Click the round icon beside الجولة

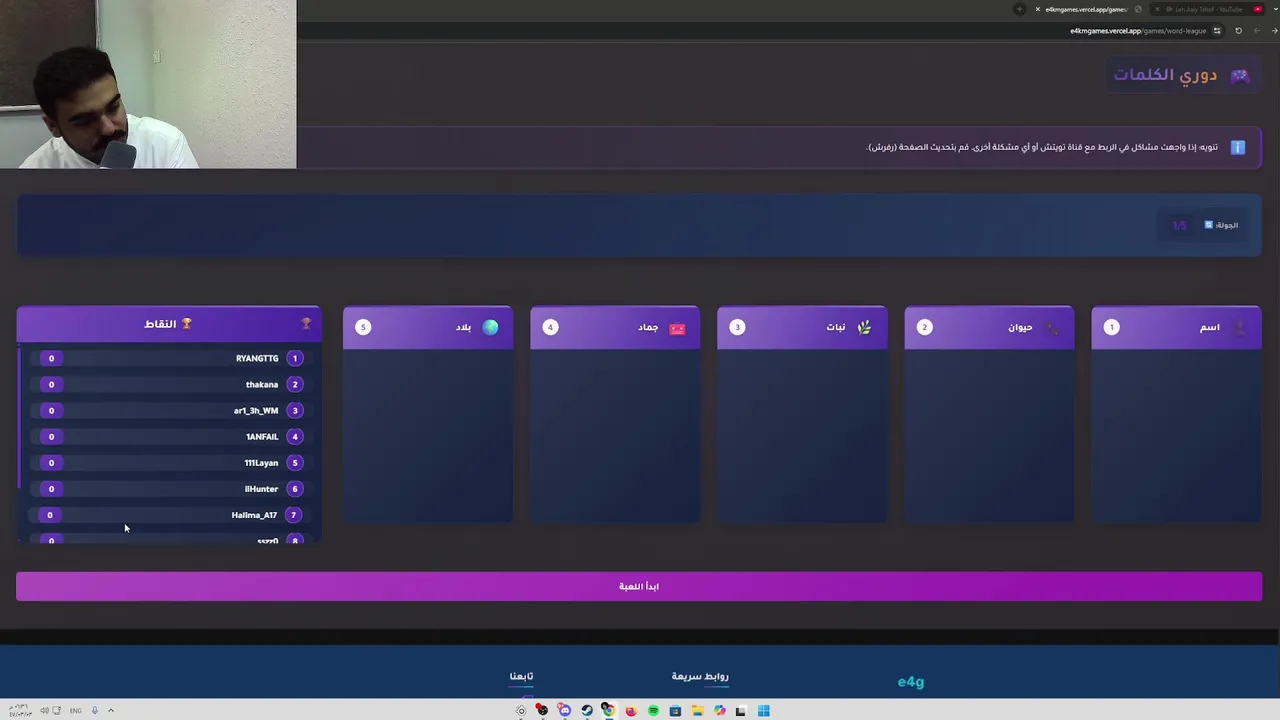1208,225
